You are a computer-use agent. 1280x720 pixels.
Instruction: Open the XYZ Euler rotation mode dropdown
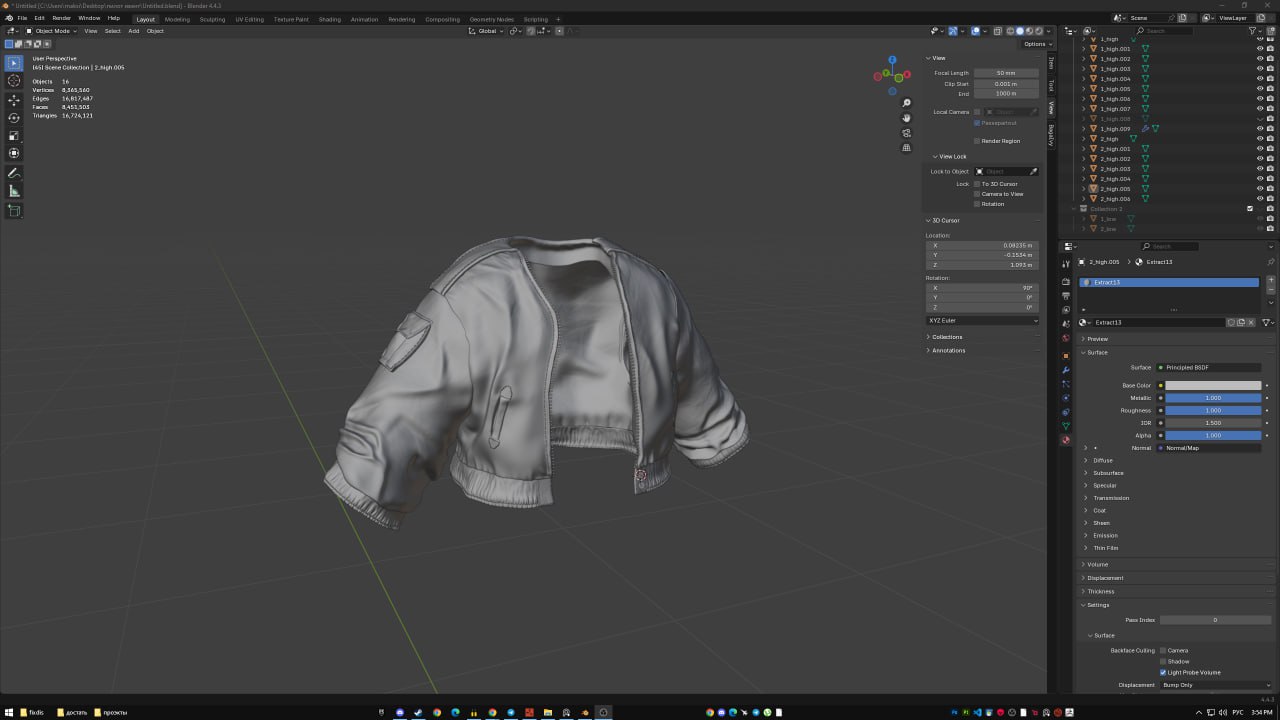(x=982, y=321)
